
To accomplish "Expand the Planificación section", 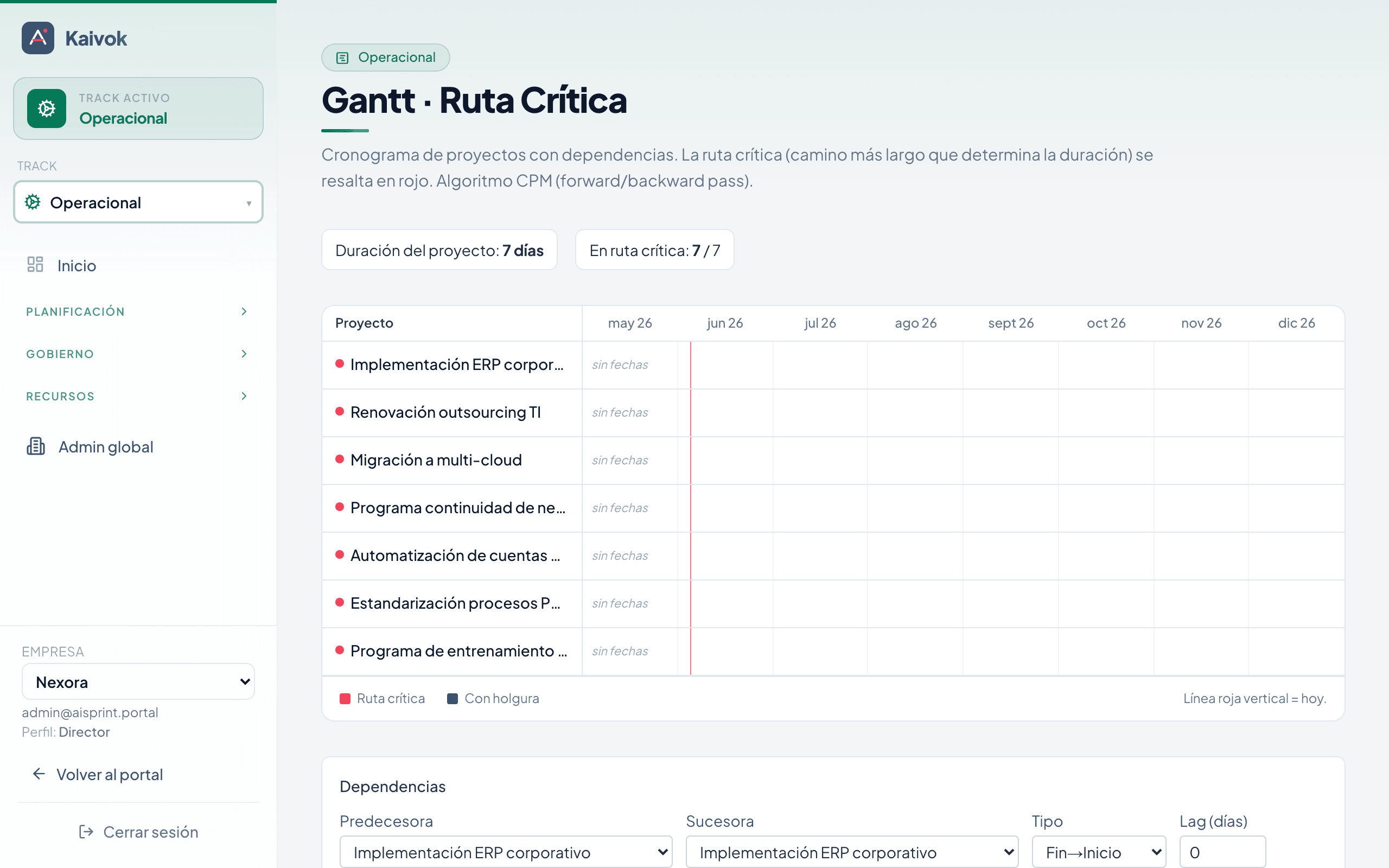I will [138, 311].
